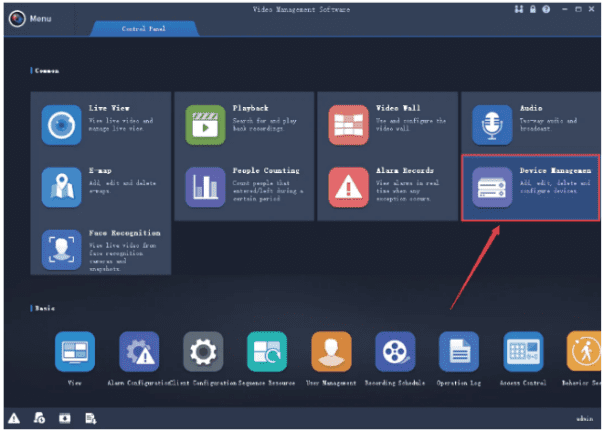
Task: Open User Management icon
Action: [331, 353]
